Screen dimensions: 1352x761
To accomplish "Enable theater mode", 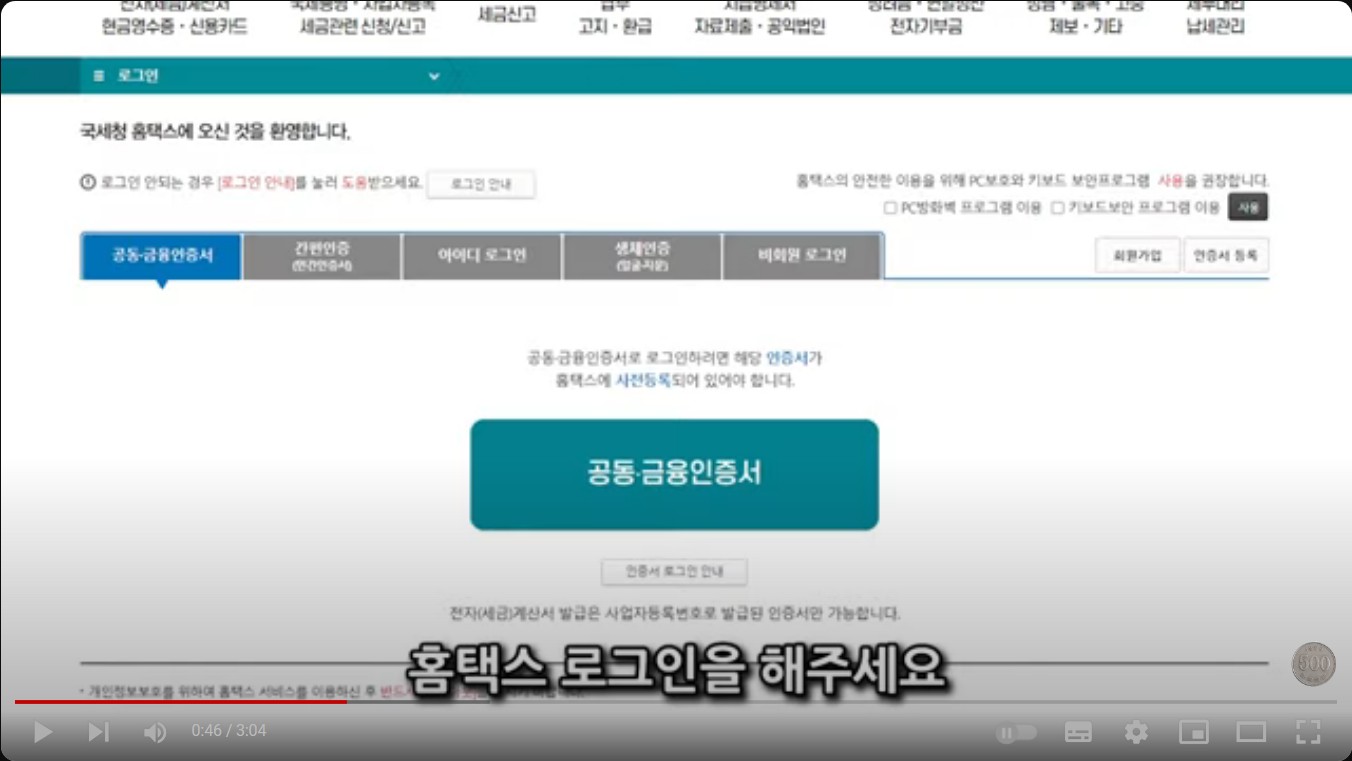I will click(1251, 732).
